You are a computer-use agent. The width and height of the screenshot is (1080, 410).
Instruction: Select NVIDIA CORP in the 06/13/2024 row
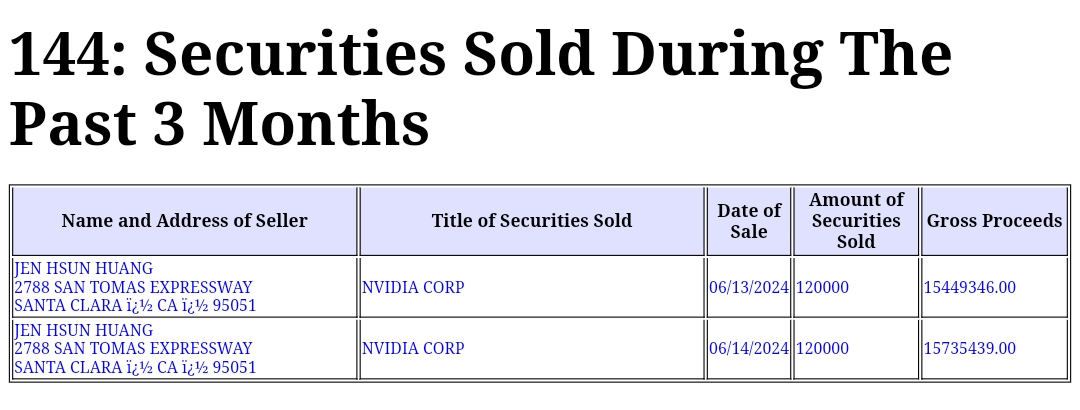413,288
